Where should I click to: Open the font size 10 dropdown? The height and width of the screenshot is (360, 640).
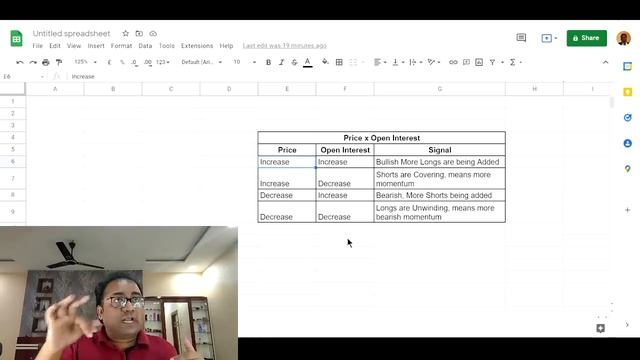tap(244, 62)
